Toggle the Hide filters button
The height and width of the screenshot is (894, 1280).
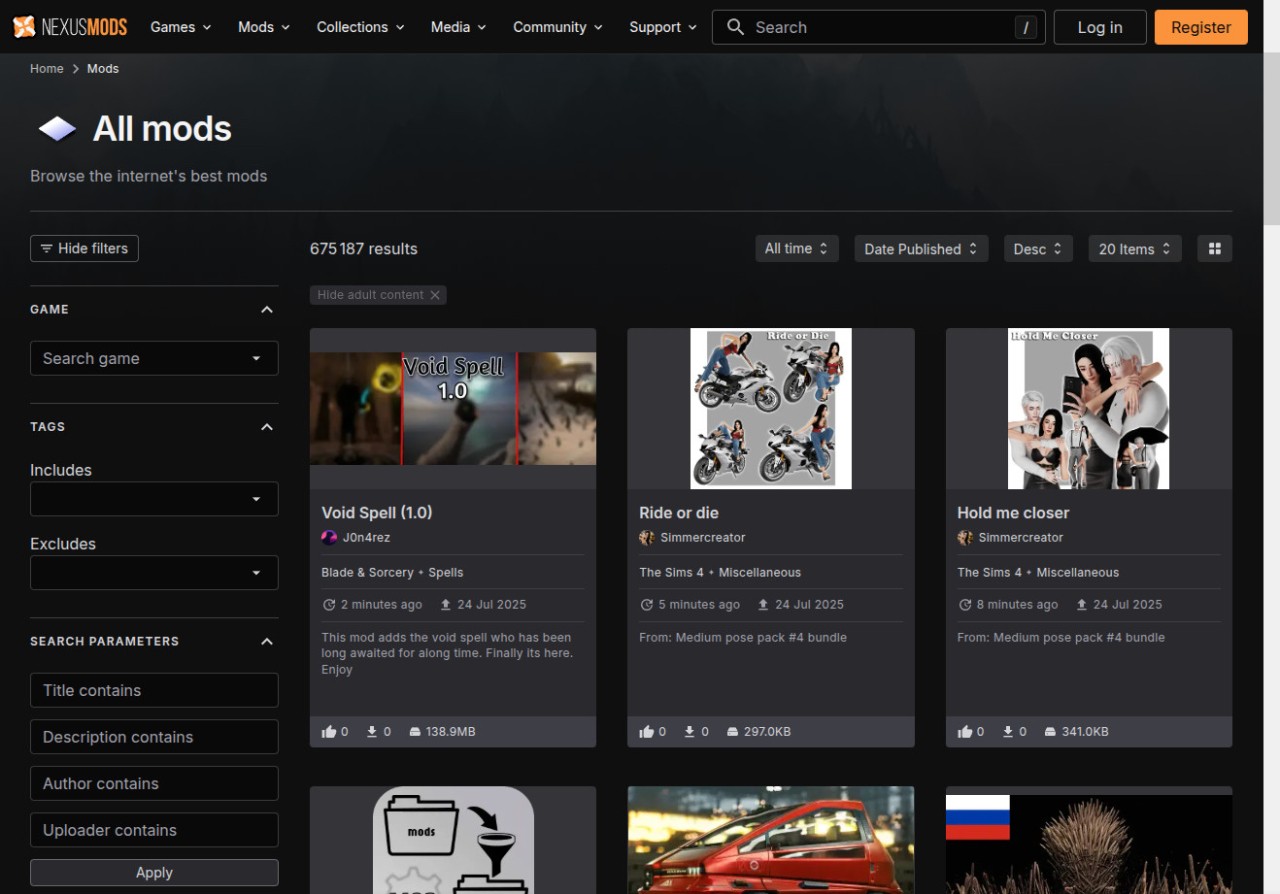tap(84, 249)
